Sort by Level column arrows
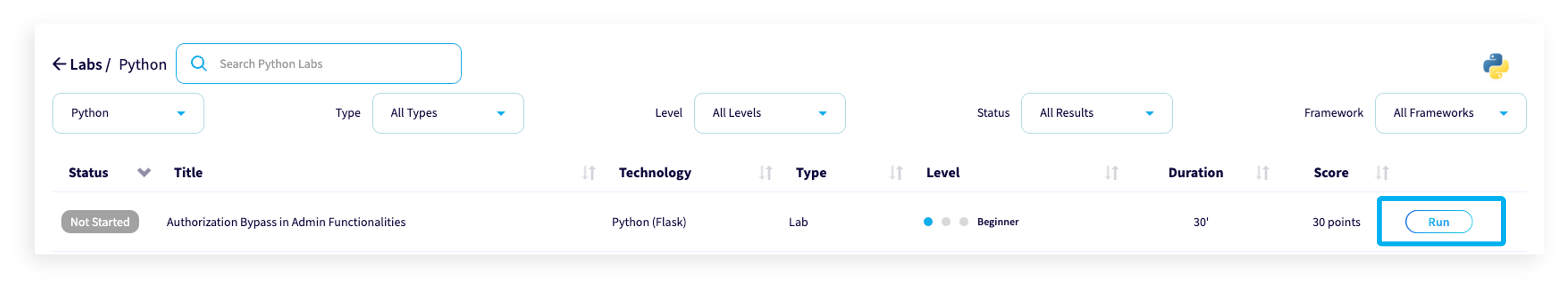 [1111, 173]
